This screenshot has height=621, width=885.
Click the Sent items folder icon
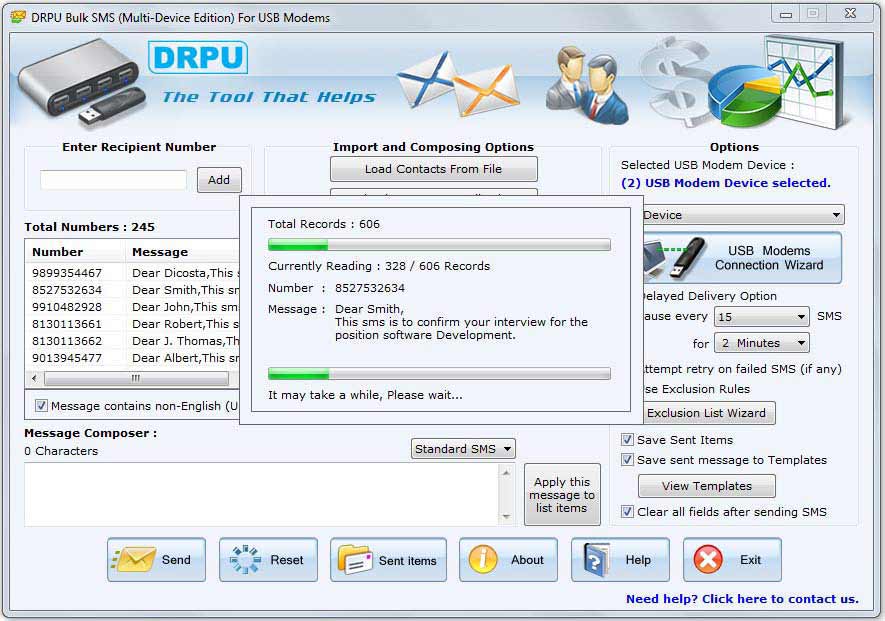(x=355, y=559)
